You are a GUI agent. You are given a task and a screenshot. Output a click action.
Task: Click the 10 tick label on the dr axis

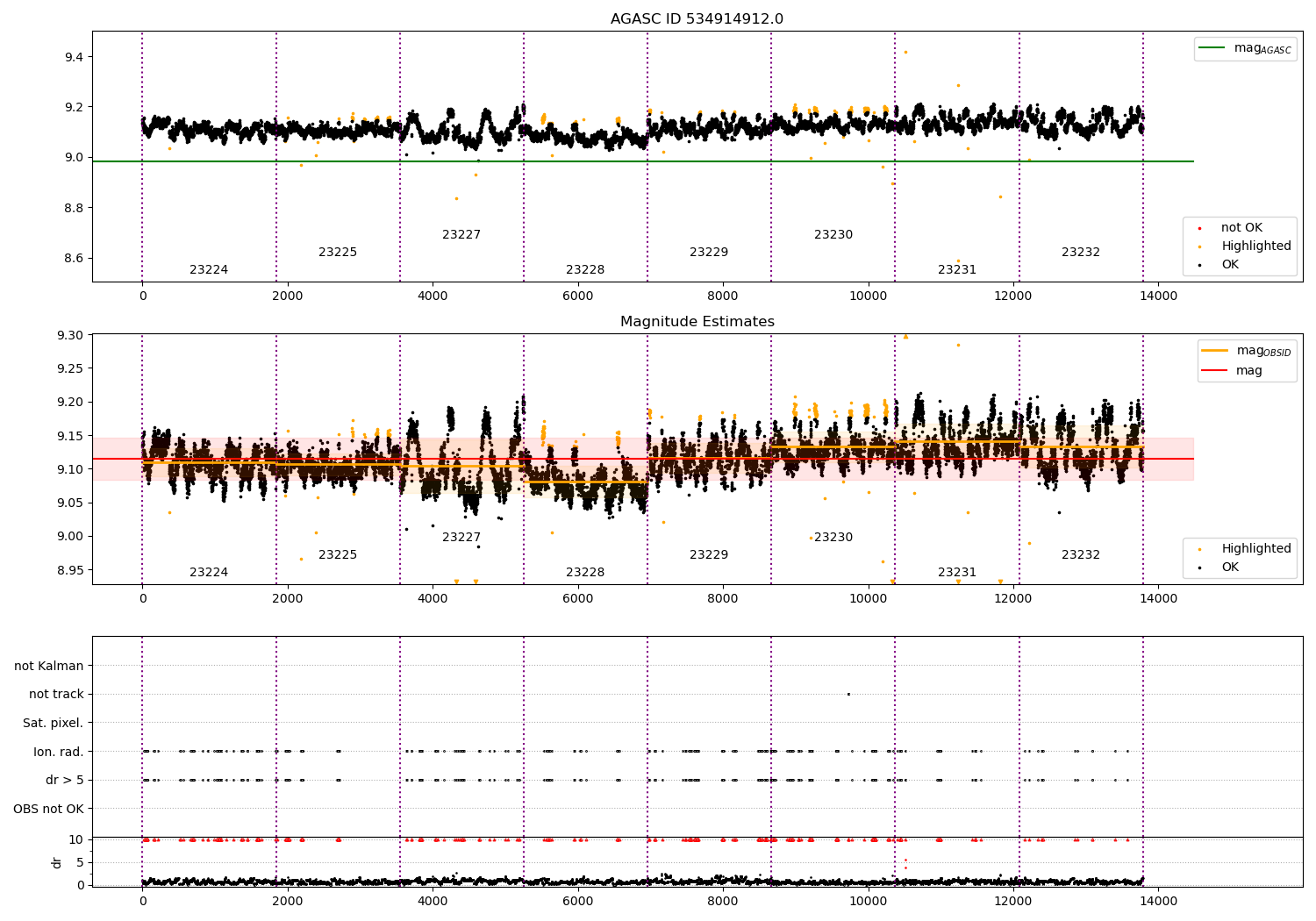click(x=76, y=839)
